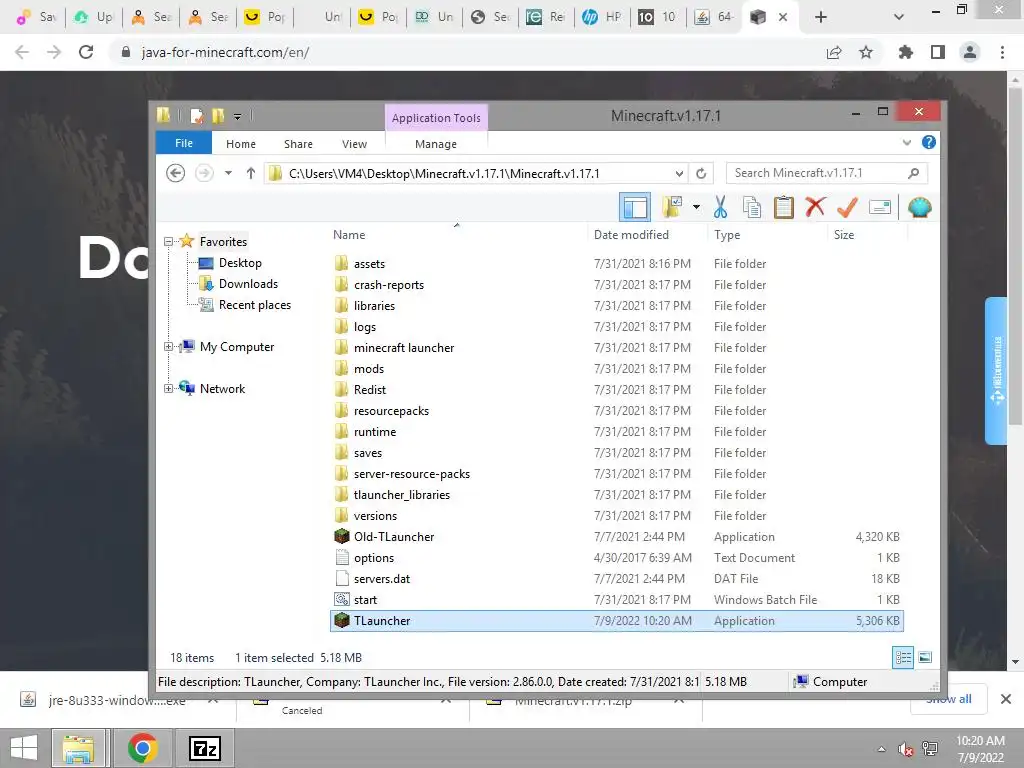Open a new Chrome tab
The image size is (1024, 768).
pos(821,17)
